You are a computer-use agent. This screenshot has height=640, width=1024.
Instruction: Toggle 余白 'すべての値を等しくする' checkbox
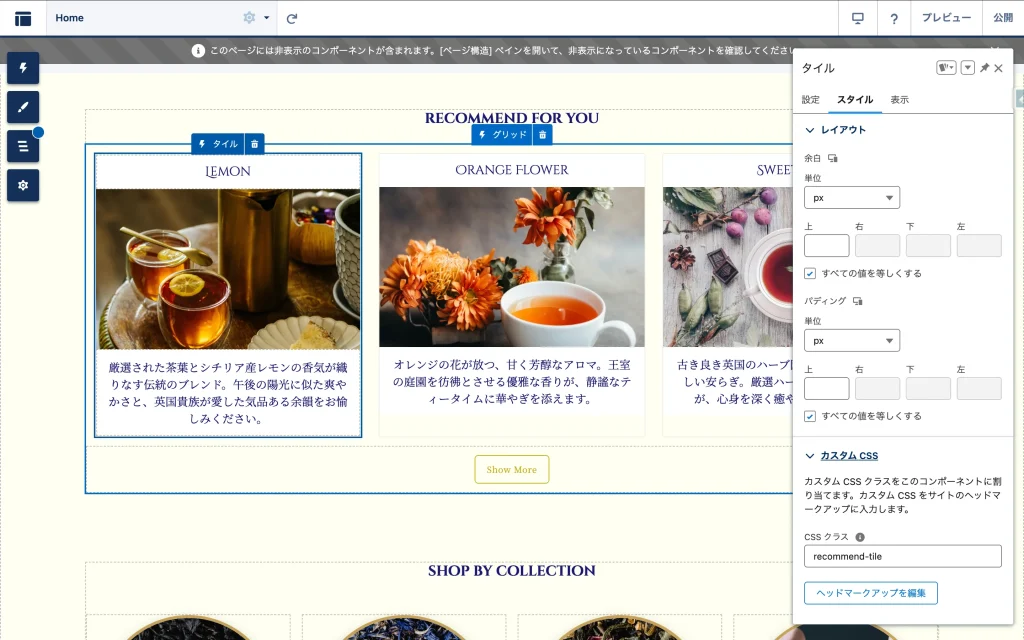click(x=811, y=273)
